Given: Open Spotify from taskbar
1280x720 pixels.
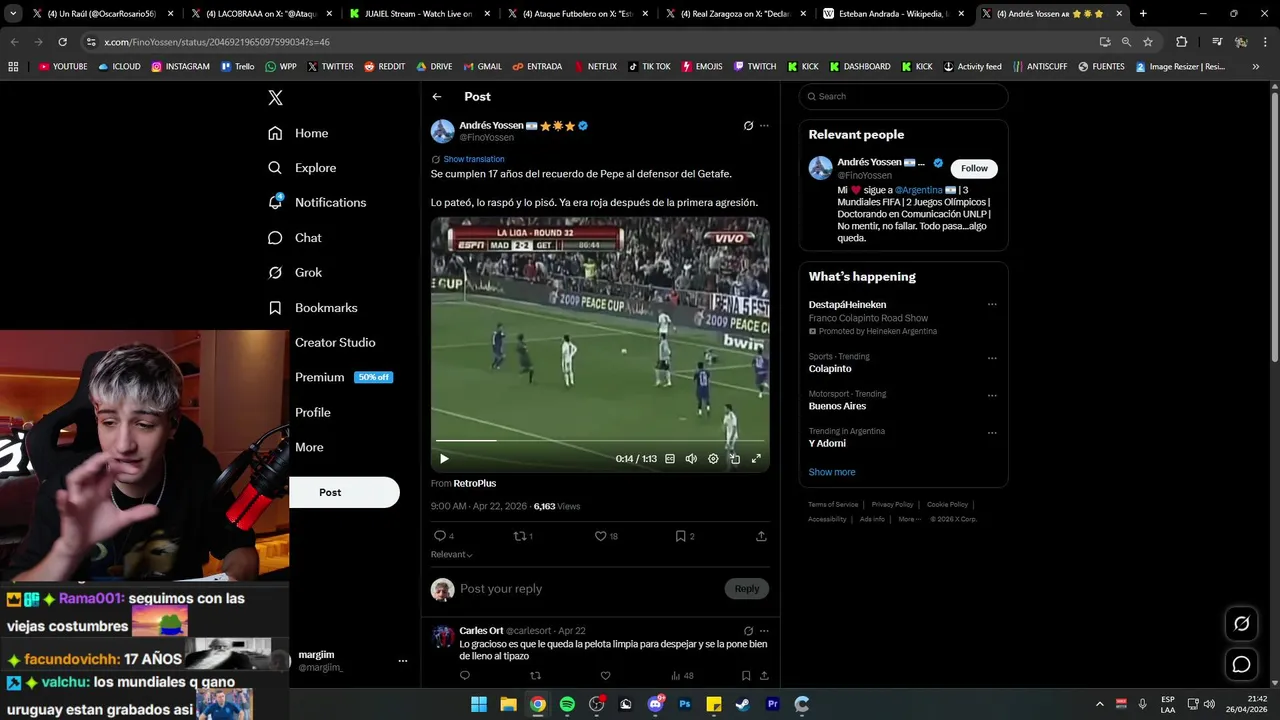Looking at the screenshot, I should (x=567, y=704).
